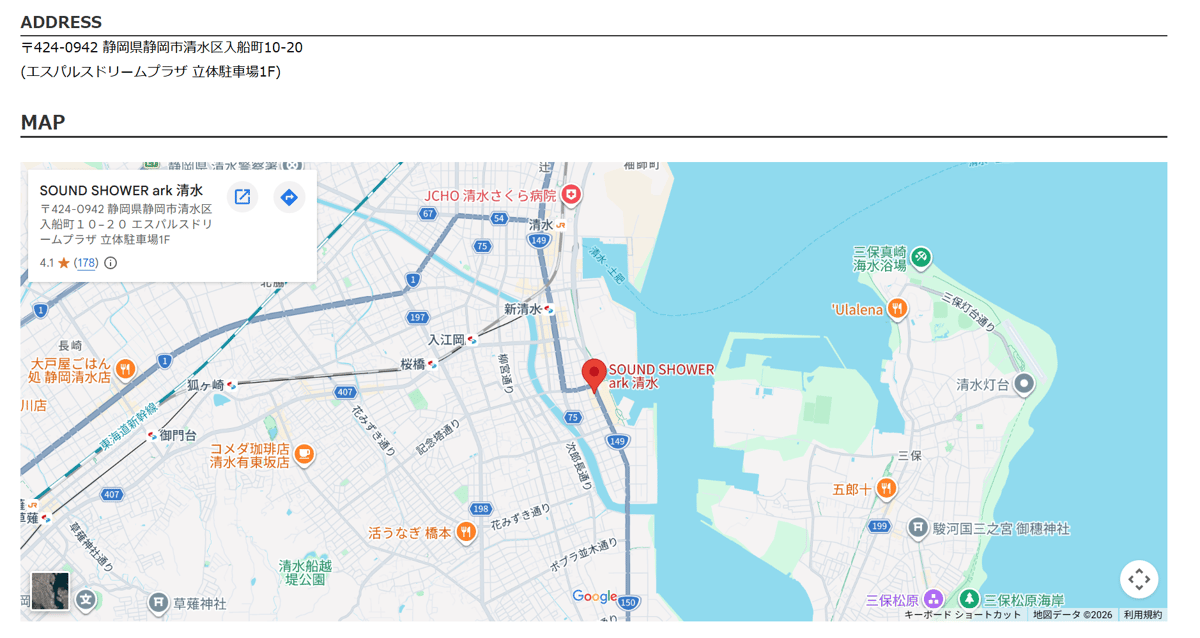The height and width of the screenshot is (638, 1200).
Task: Open the review info circle icon
Action: coord(111,263)
